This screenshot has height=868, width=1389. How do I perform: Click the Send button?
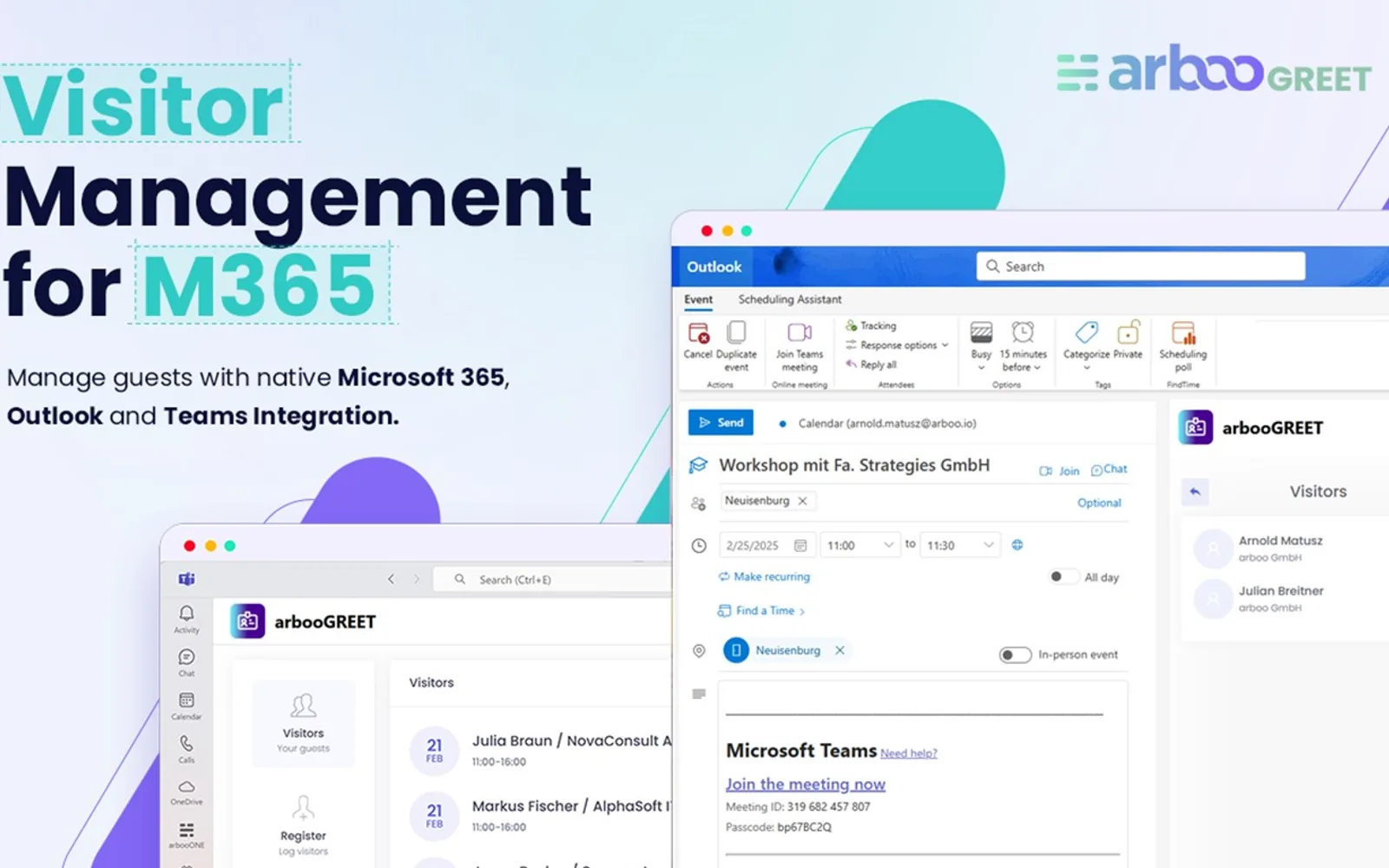click(721, 423)
